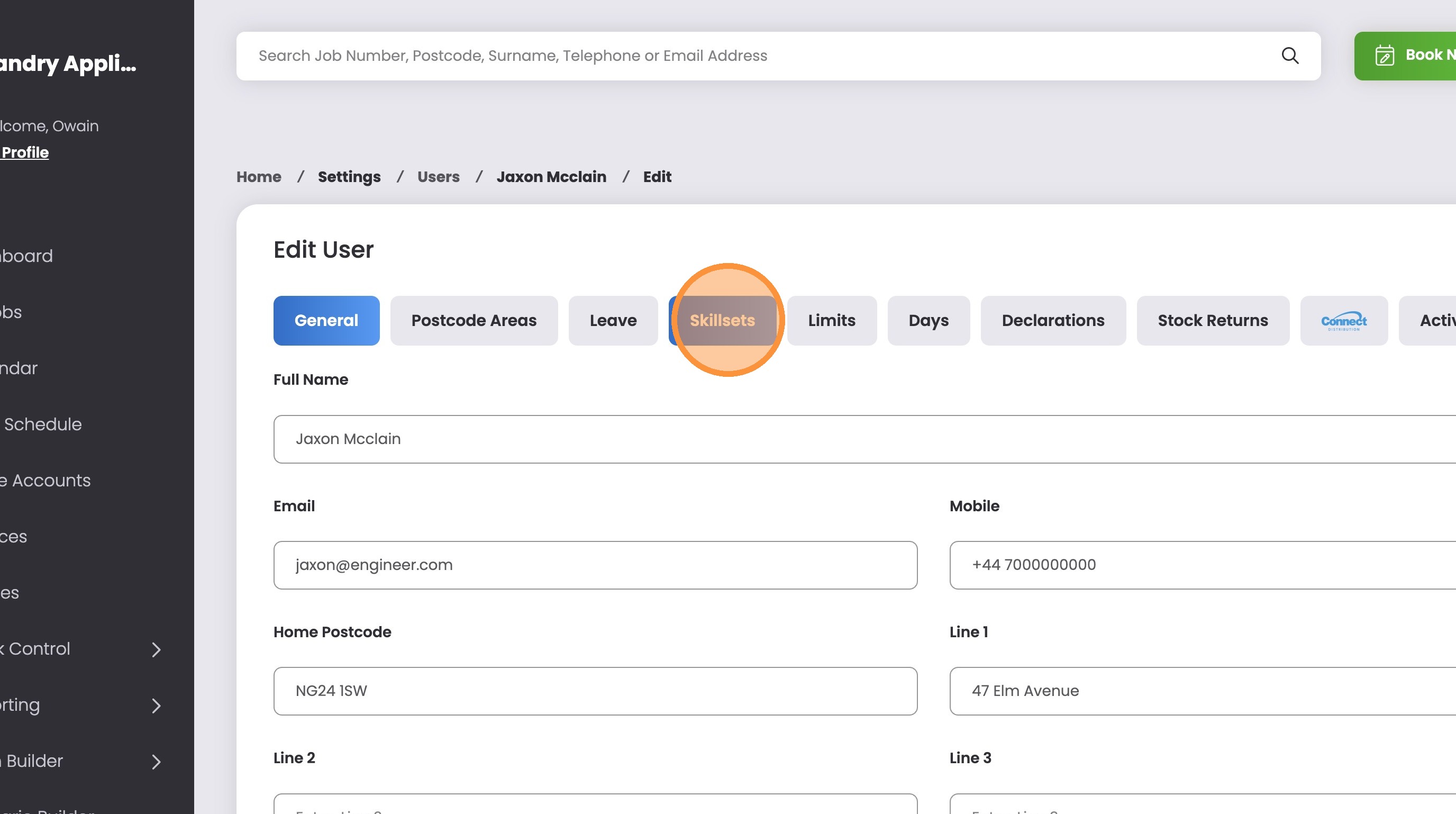The image size is (1456, 814).
Task: Expand the Stock Control sidebar chevron
Action: pyautogui.click(x=157, y=649)
